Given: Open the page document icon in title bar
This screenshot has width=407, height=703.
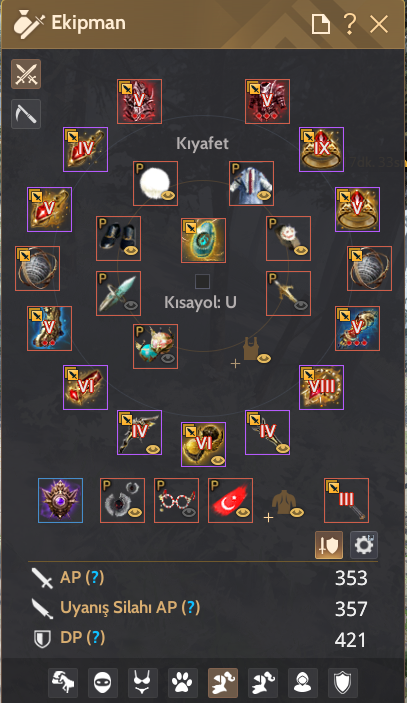Looking at the screenshot, I should click(x=321, y=23).
